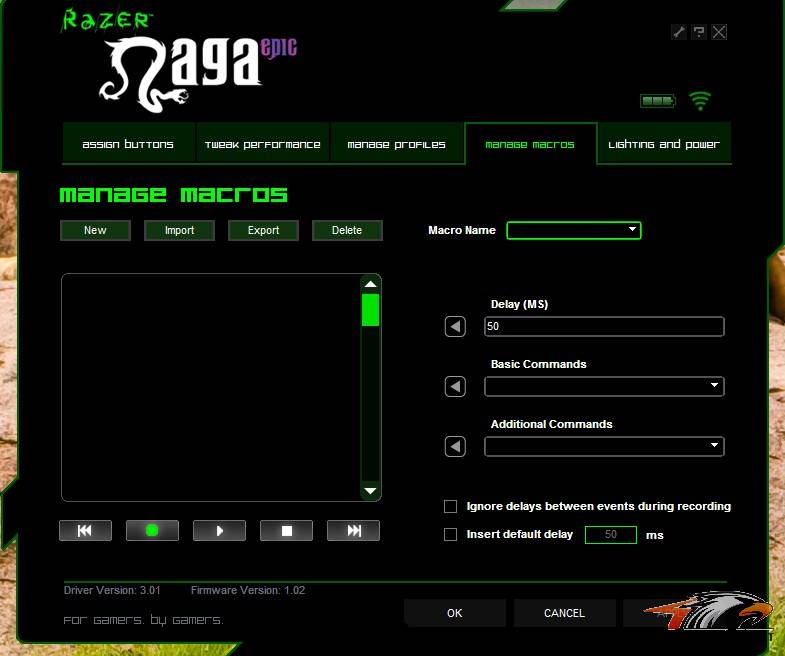Open the Additional Commands dropdown

pyautogui.click(x=604, y=446)
